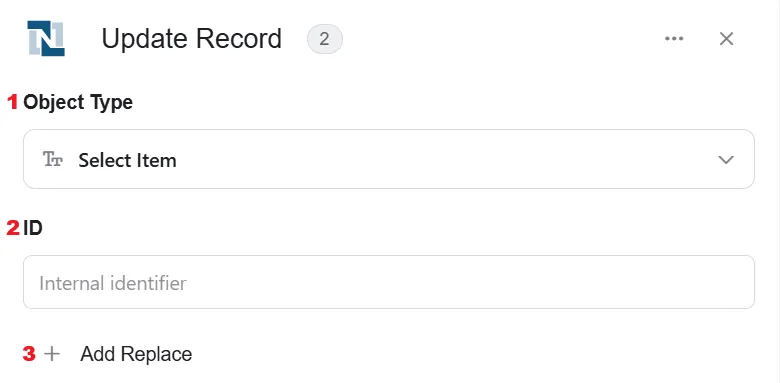Open the three-dot more options menu
The width and height of the screenshot is (780, 383).
pos(674,38)
